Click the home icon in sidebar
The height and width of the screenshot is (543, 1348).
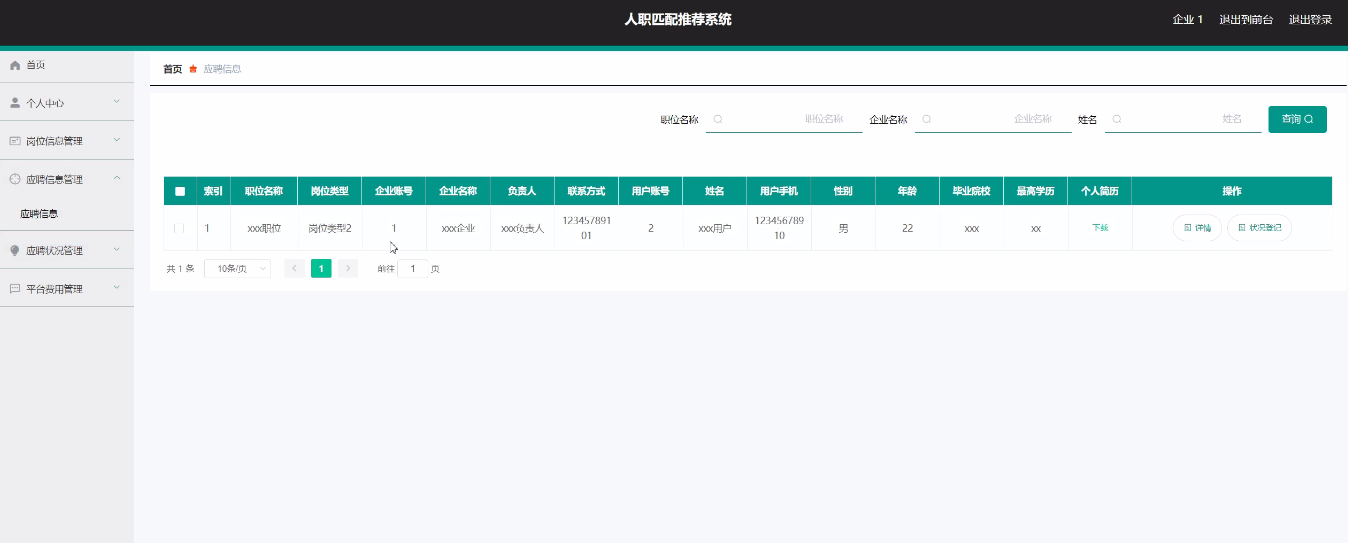coord(15,65)
